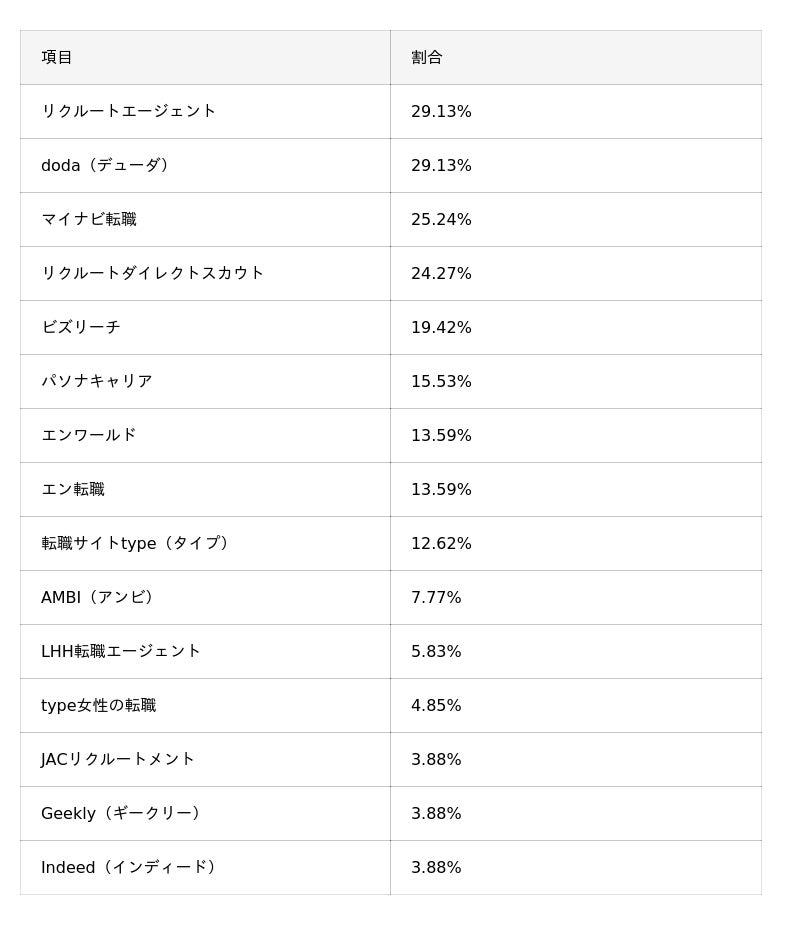
Task: Click リクルートダイレクトスカウト in the table
Action: coord(152,273)
